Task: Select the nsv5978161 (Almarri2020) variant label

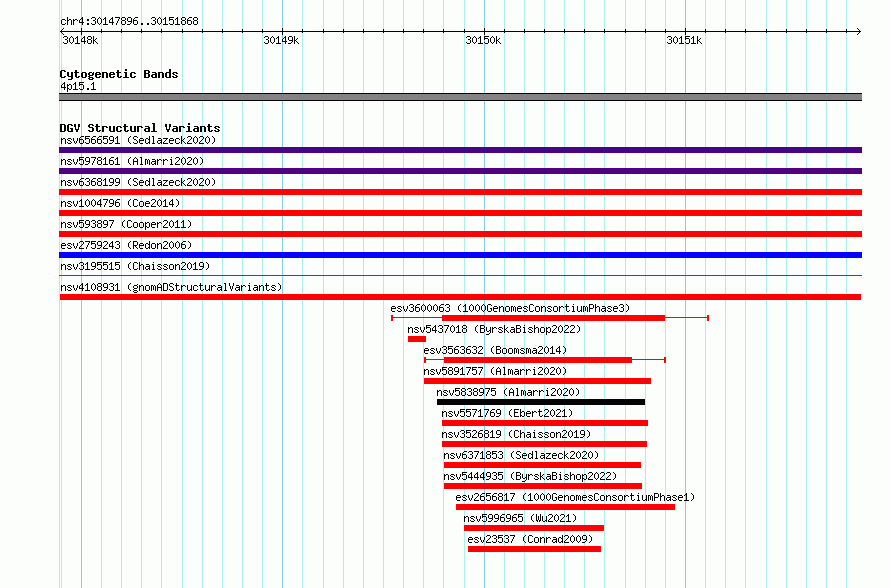Action: coord(132,161)
